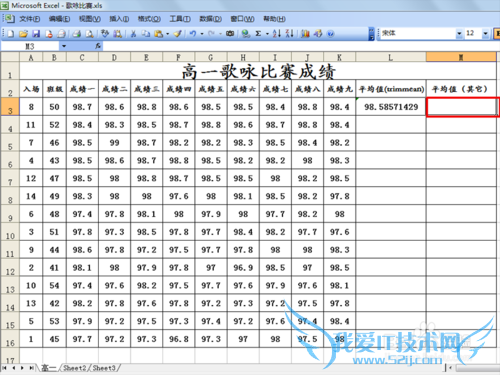Select the cell 96.9 in row 12
This screenshot has width=500, height=375.
point(243,268)
